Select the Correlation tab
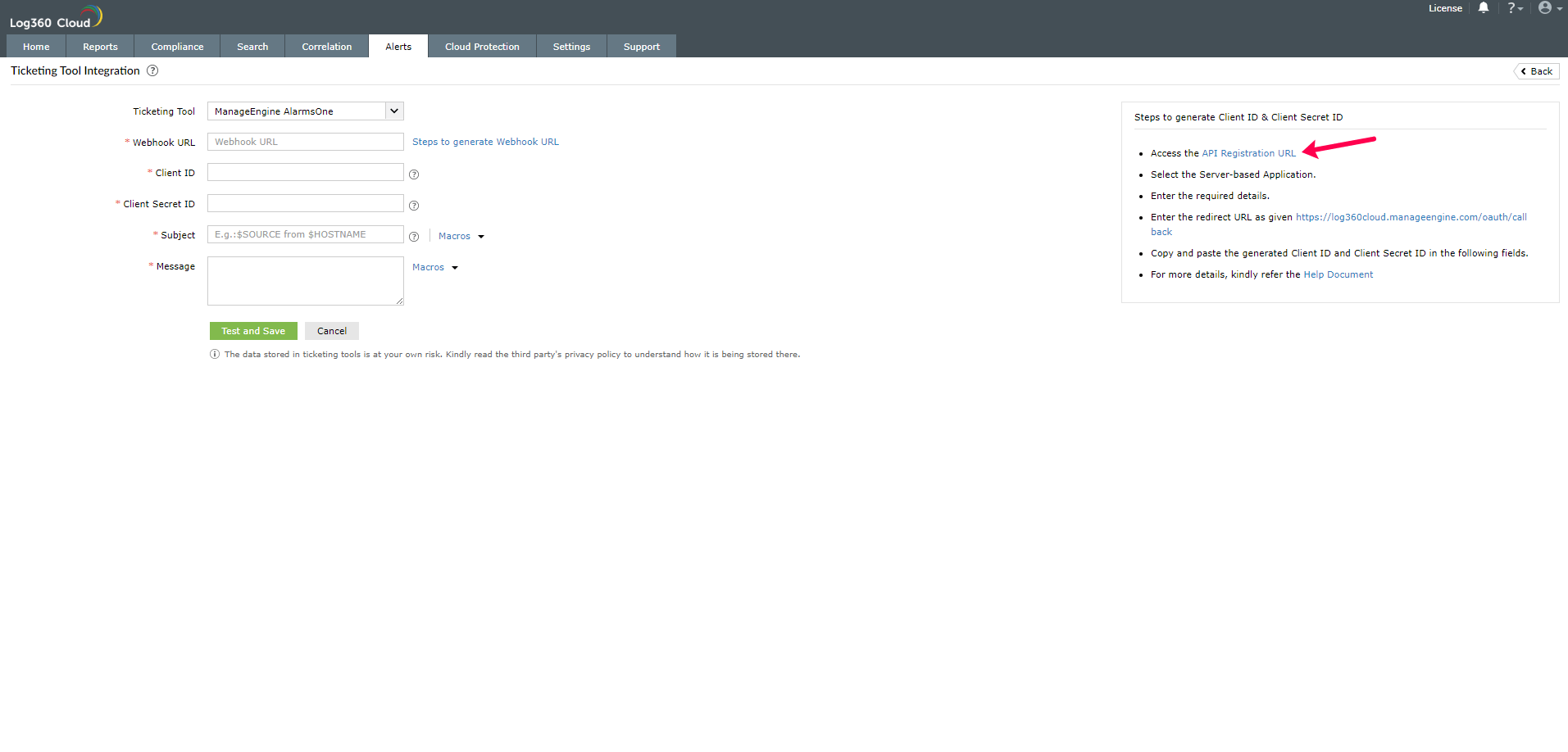The image size is (1568, 752). coord(326,47)
